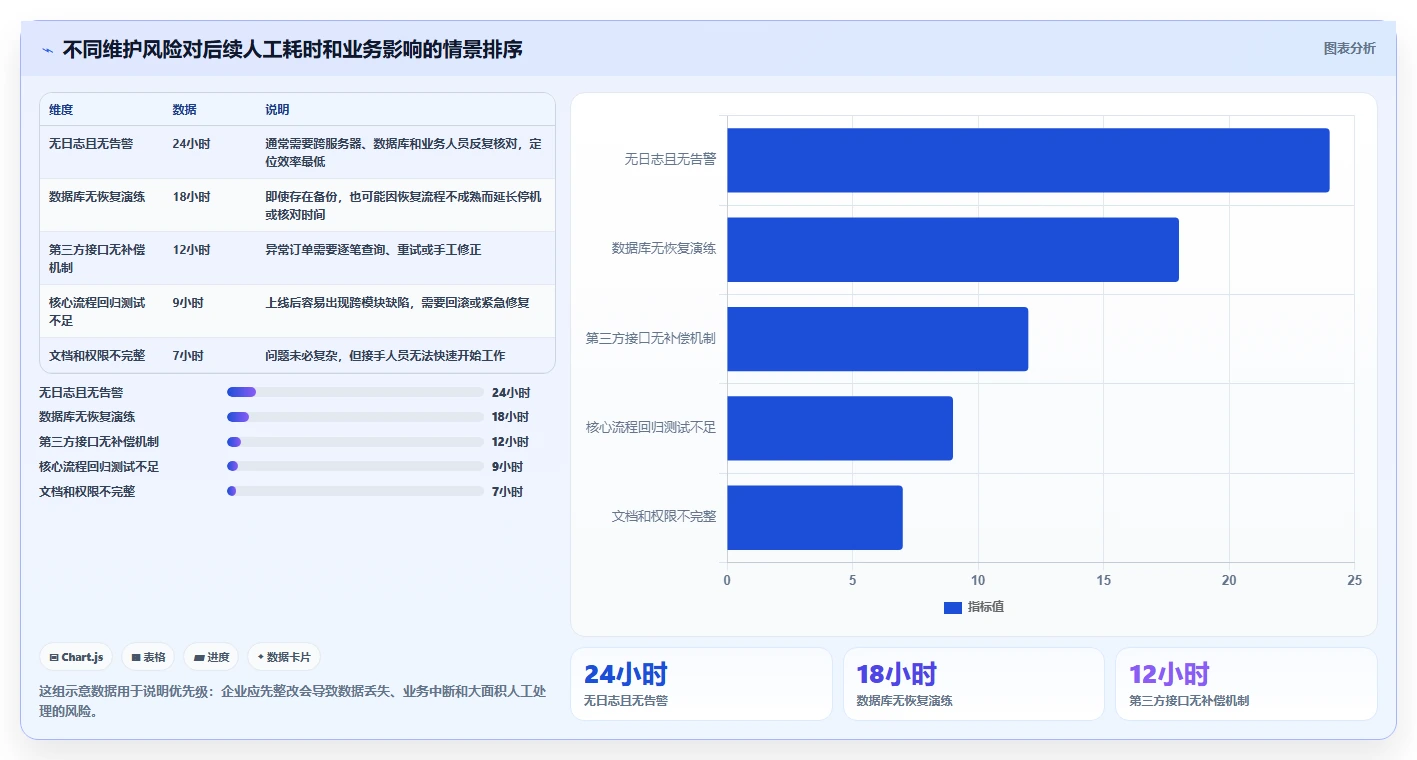Click the 维度 column header

61,110
